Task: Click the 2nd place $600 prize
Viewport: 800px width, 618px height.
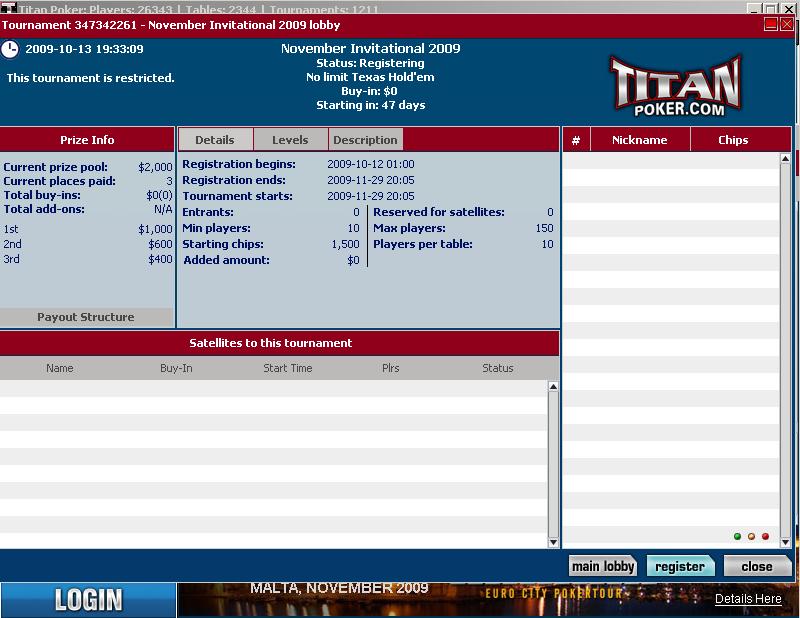Action: 161,244
